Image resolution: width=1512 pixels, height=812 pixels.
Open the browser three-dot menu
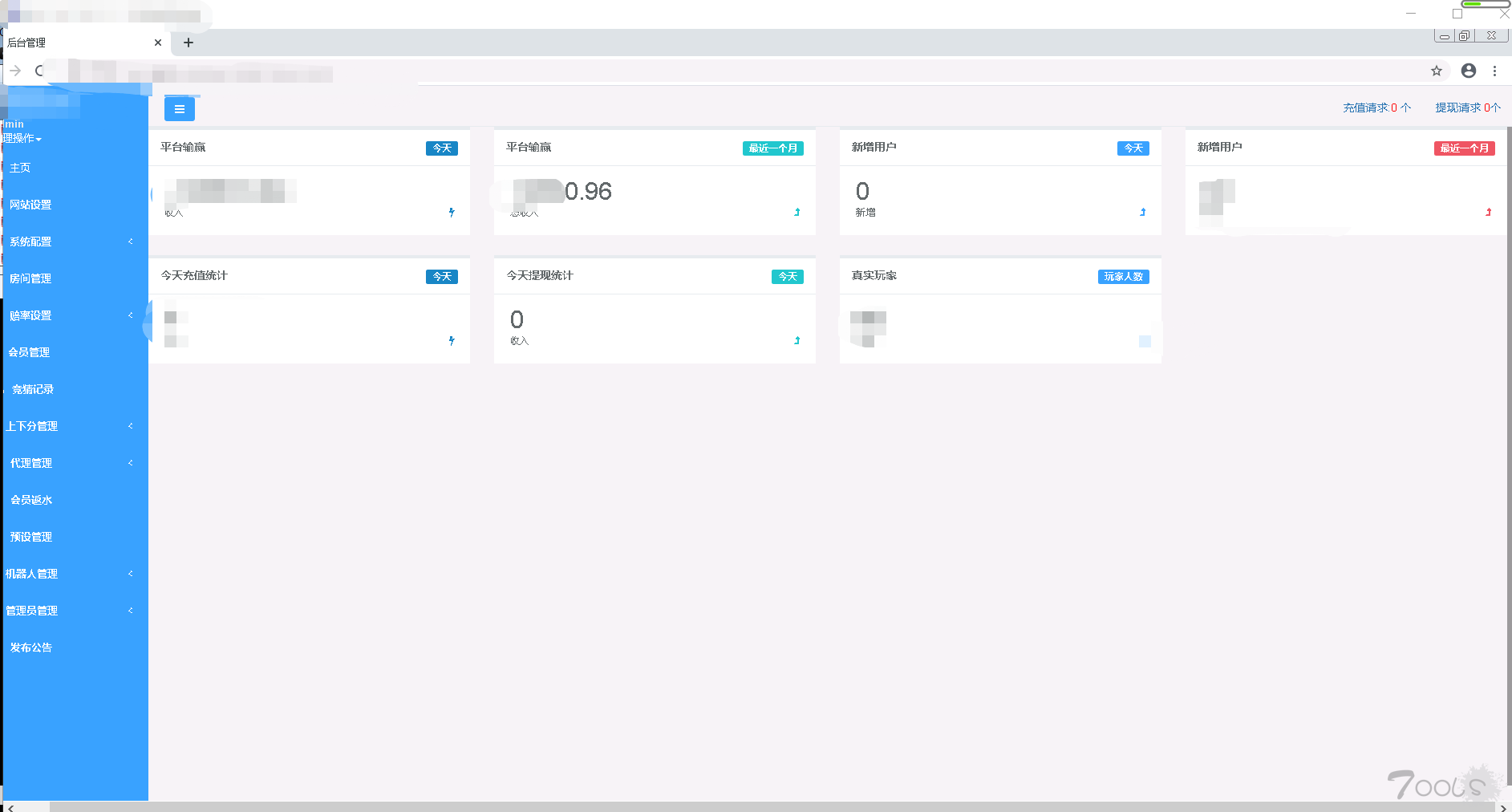[x=1494, y=71]
